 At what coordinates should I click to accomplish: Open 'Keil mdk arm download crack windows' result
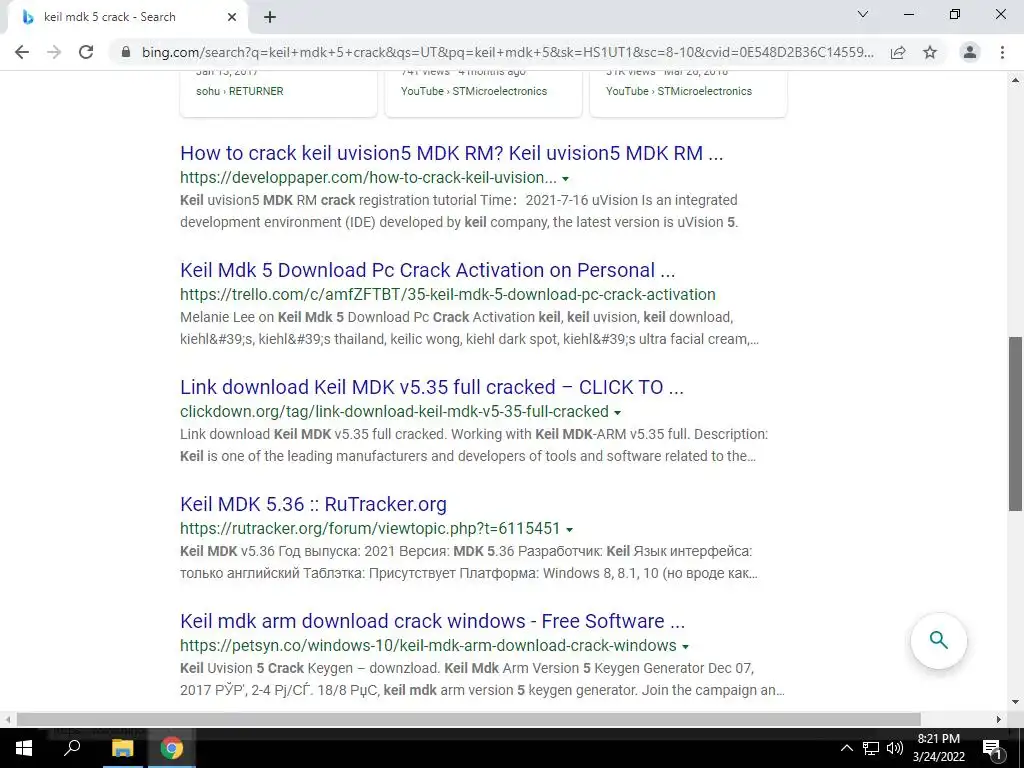point(432,621)
